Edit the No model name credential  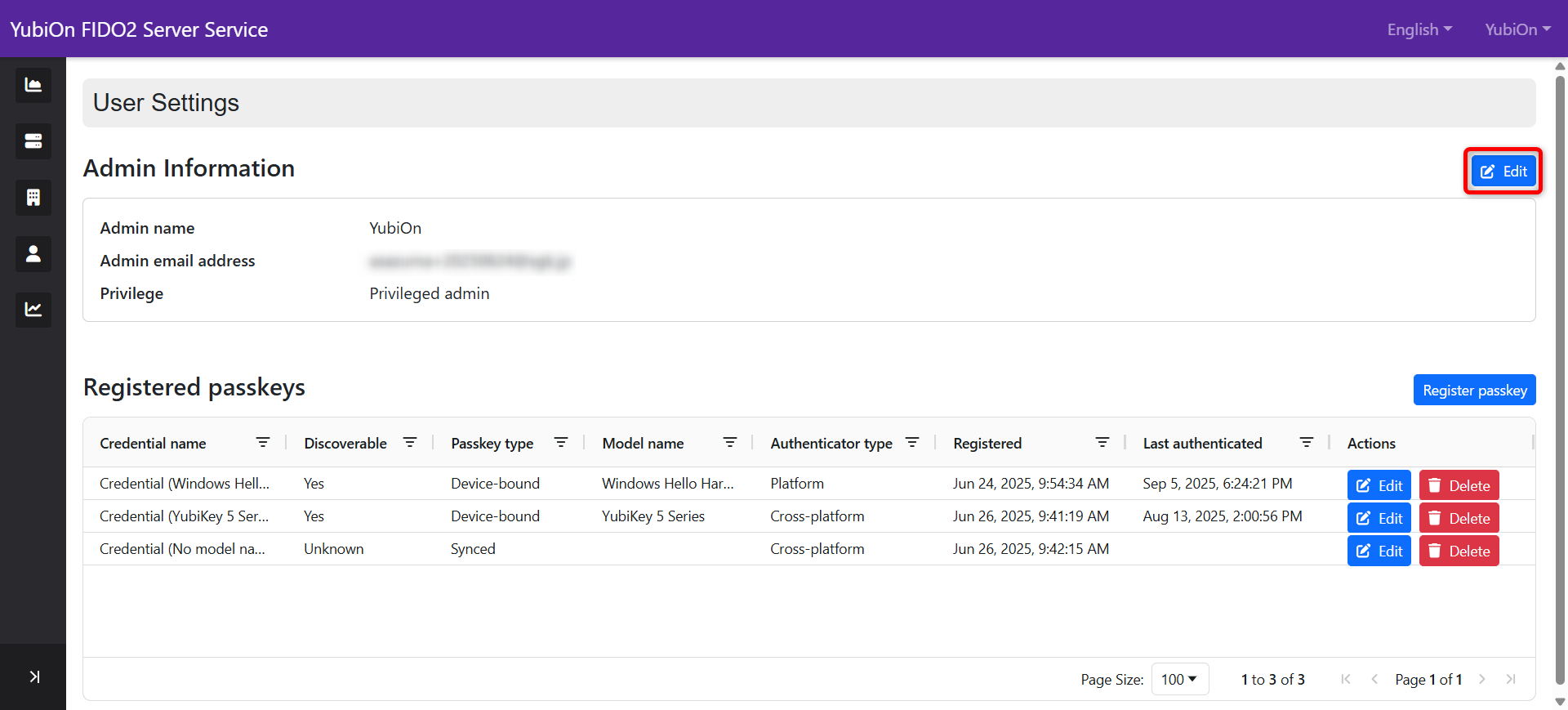1379,551
